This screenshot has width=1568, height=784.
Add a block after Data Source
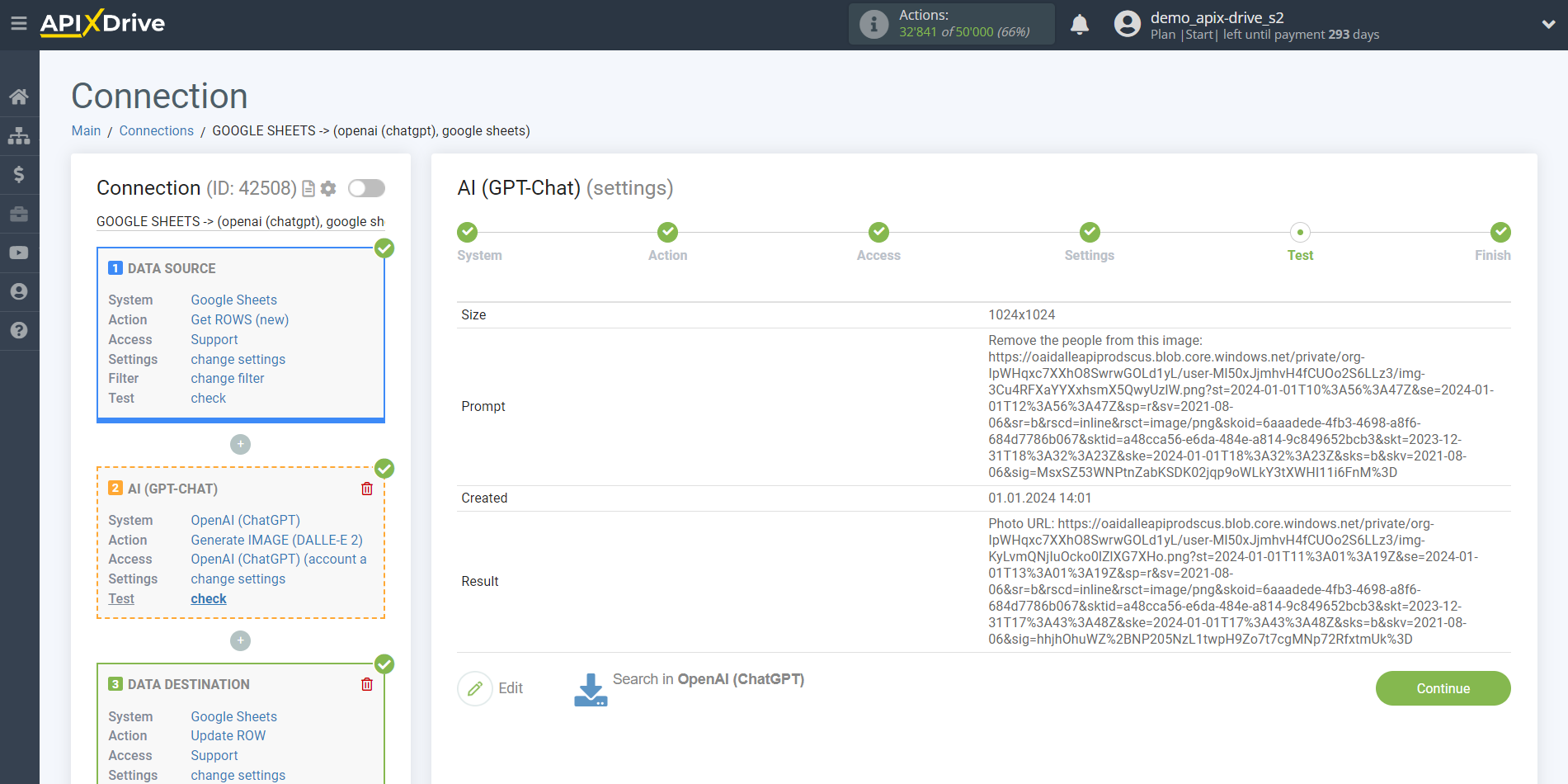coord(240,444)
